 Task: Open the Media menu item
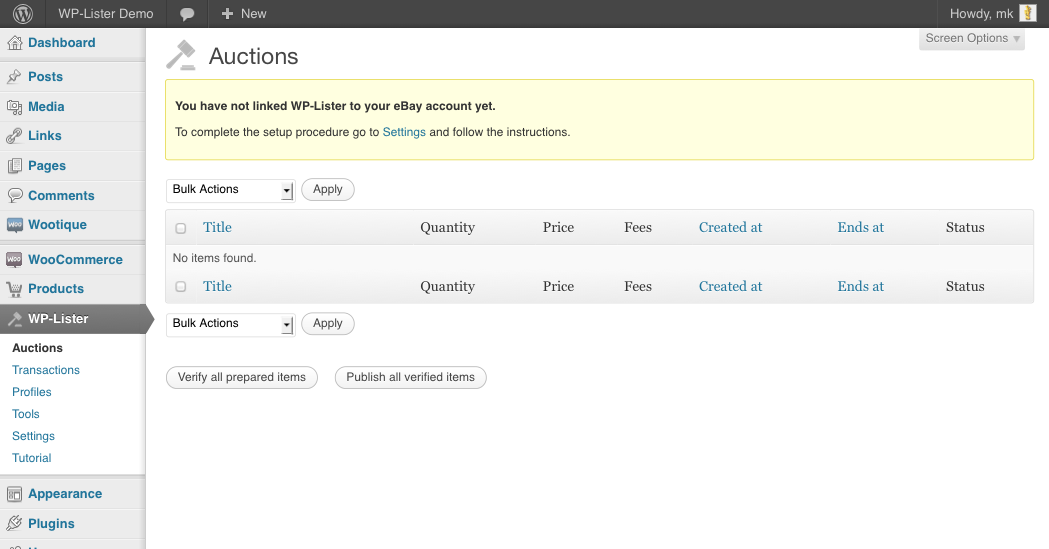[x=46, y=107]
